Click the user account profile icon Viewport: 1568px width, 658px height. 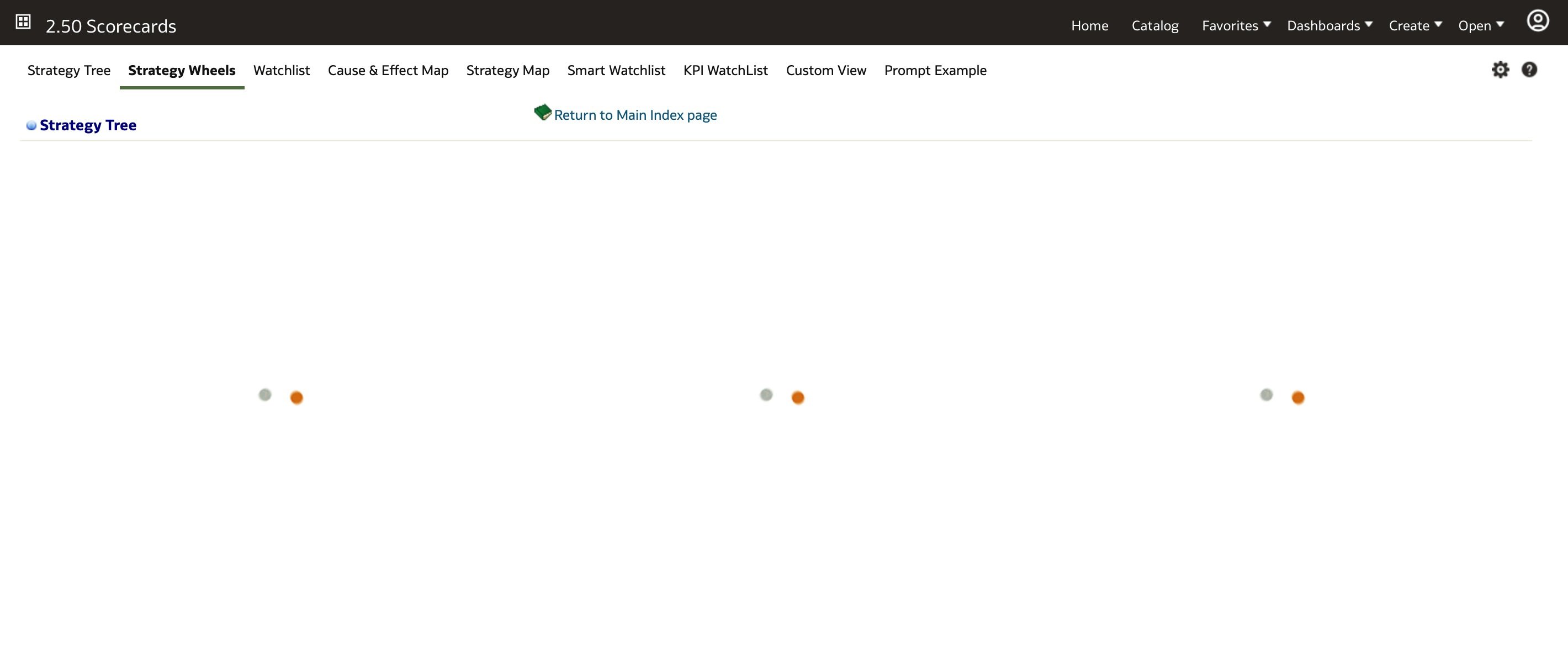click(1538, 20)
